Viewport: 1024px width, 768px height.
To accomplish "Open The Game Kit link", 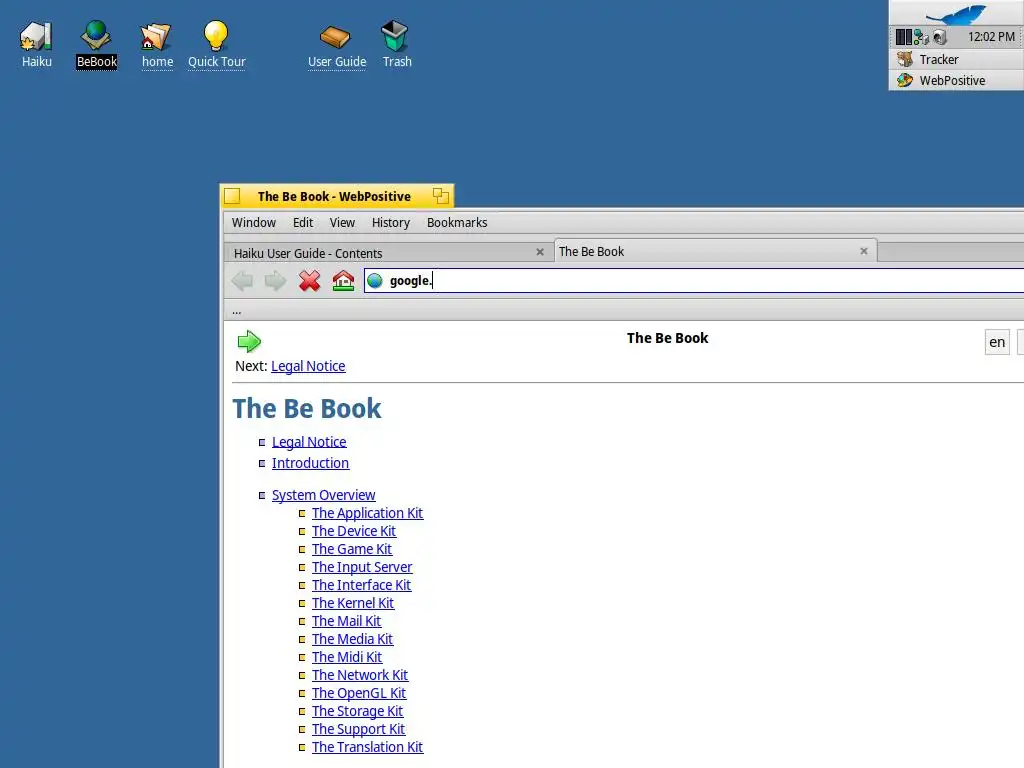I will (x=351, y=549).
